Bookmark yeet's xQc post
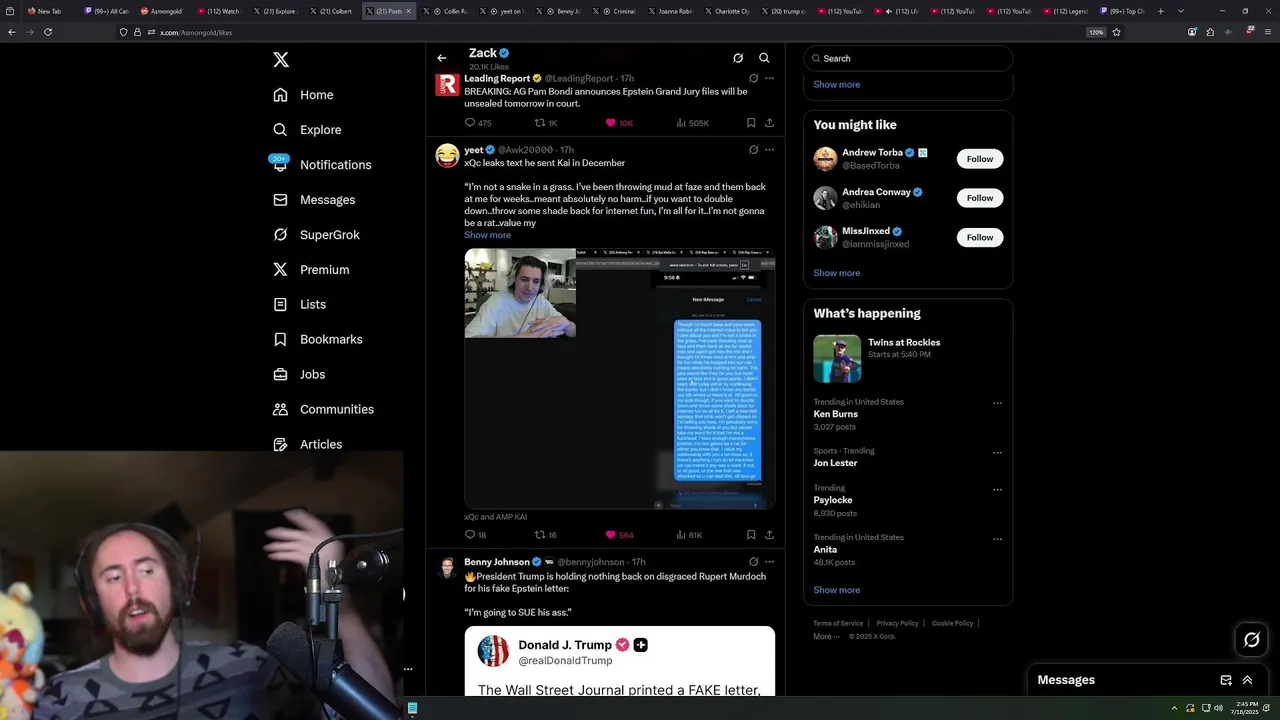The height and width of the screenshot is (720, 1280). (x=750, y=535)
